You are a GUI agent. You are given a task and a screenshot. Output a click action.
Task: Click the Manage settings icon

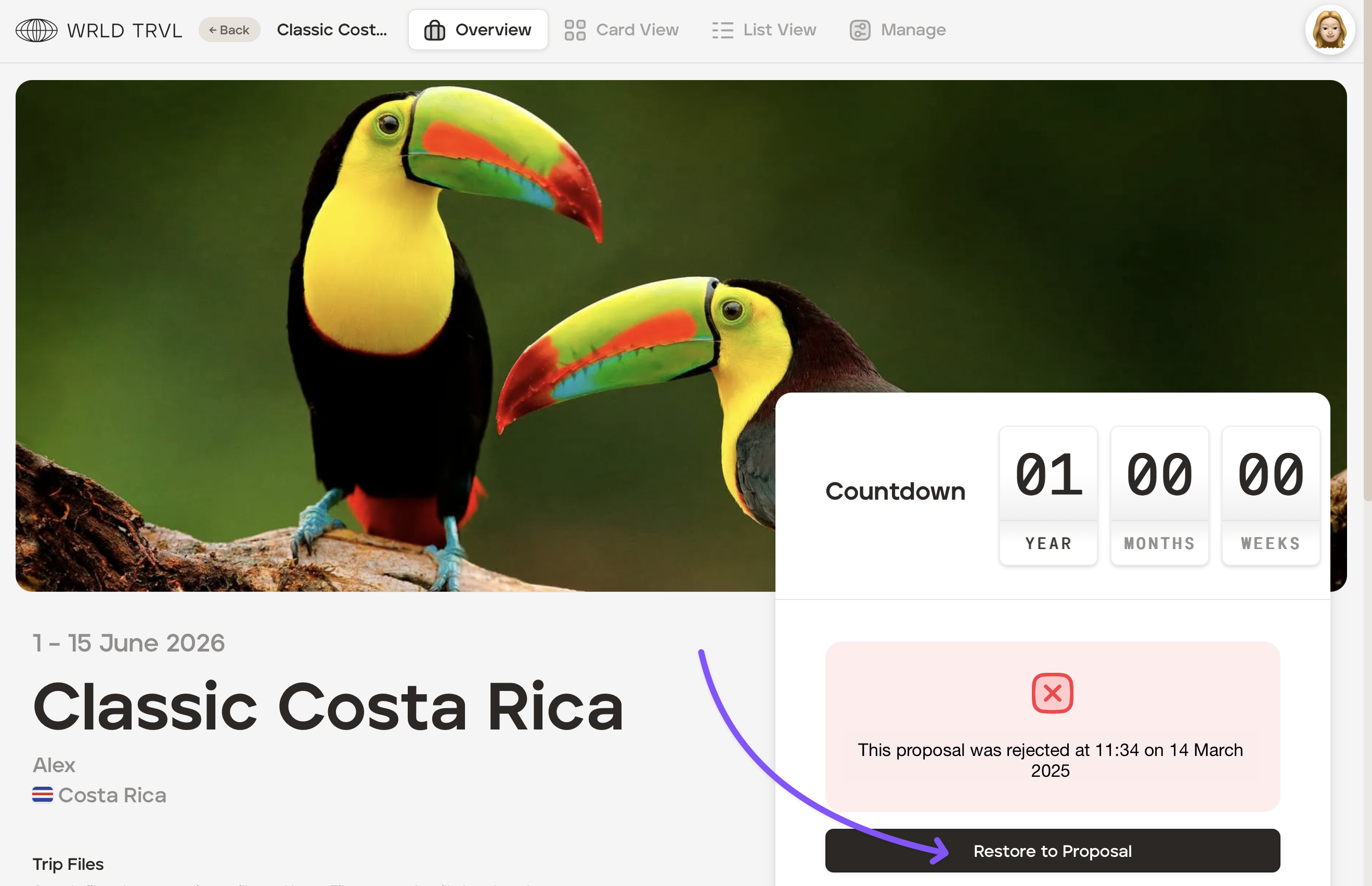860,30
